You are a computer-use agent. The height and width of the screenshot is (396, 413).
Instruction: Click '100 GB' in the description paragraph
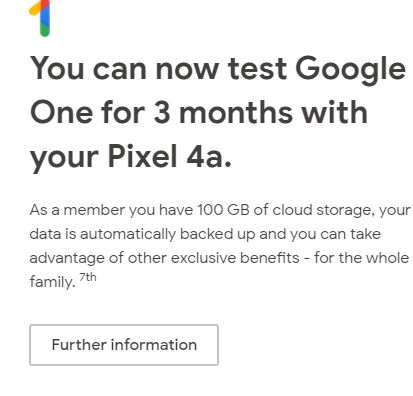pos(223,210)
